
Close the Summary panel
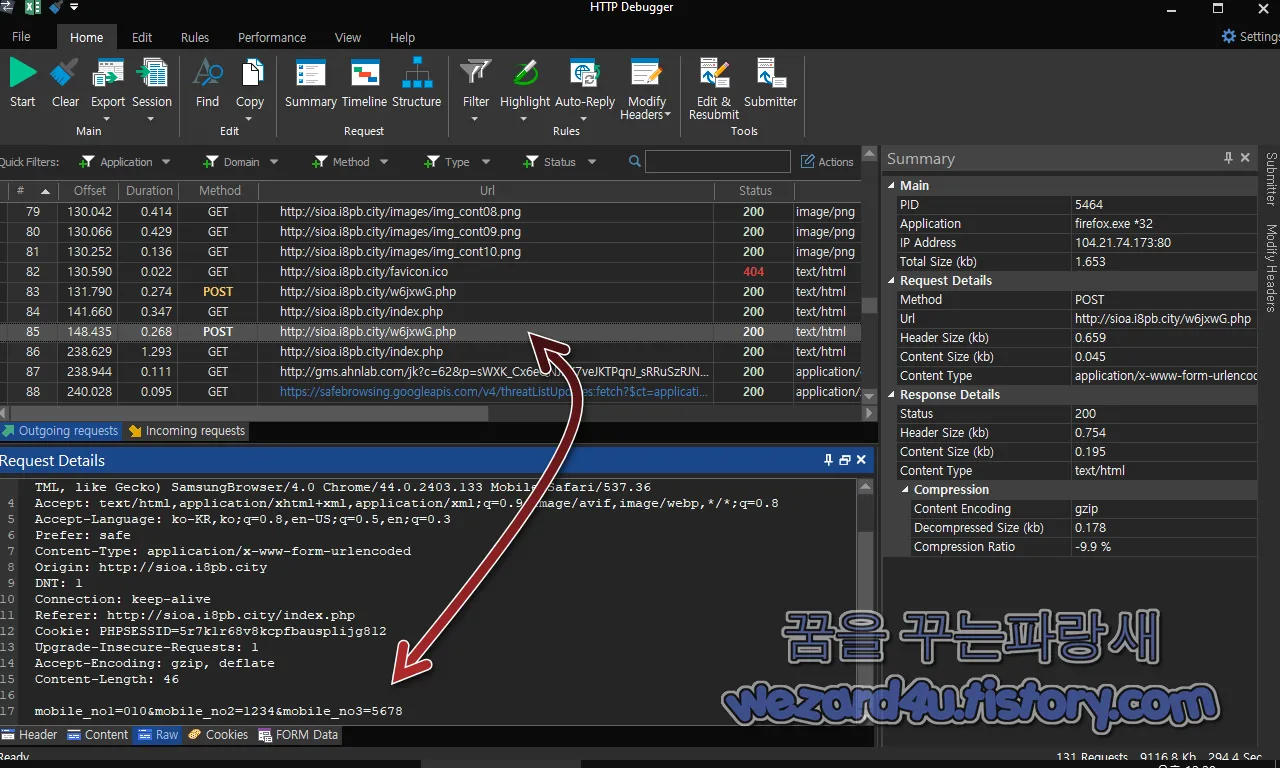click(1245, 158)
